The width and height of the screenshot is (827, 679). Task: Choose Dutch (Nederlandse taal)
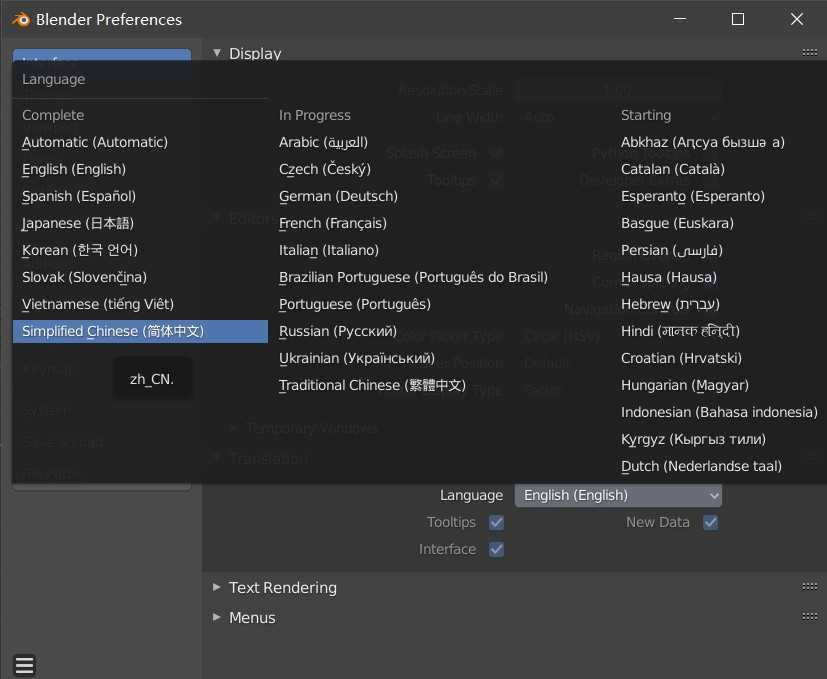(x=701, y=466)
